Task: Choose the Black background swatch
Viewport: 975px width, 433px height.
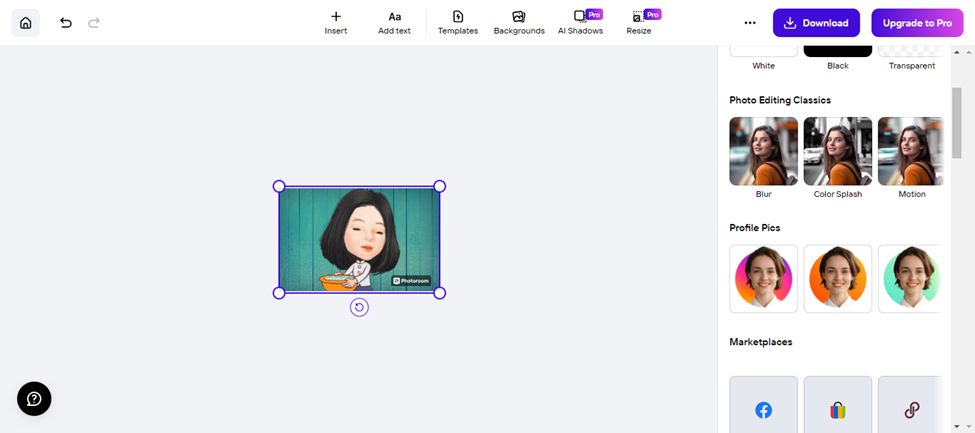Action: tap(838, 52)
